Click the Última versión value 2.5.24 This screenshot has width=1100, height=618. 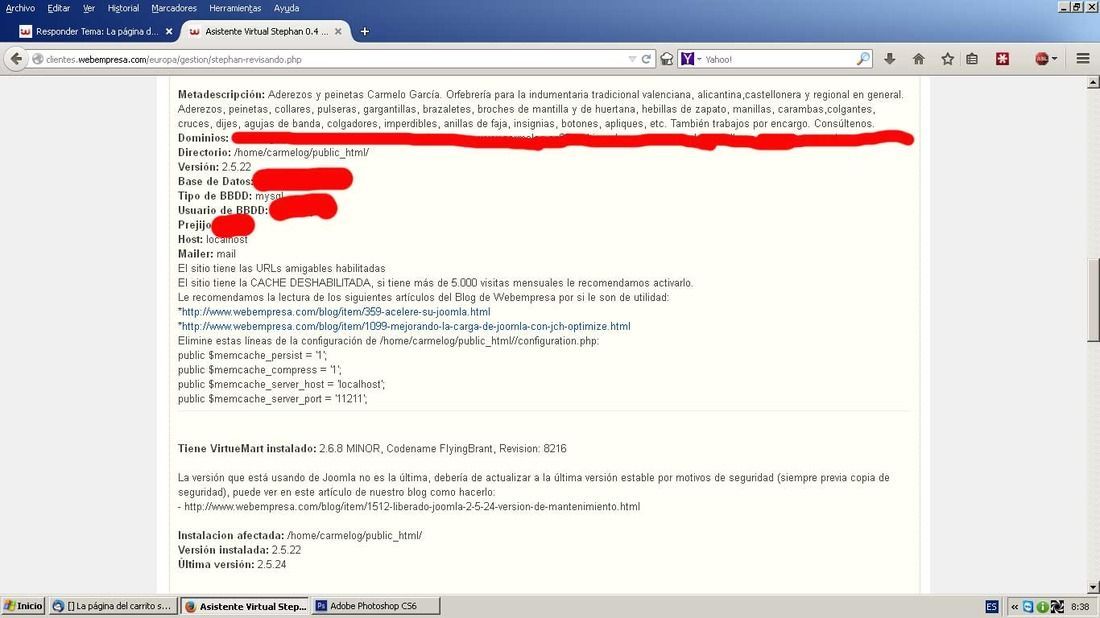(x=271, y=564)
